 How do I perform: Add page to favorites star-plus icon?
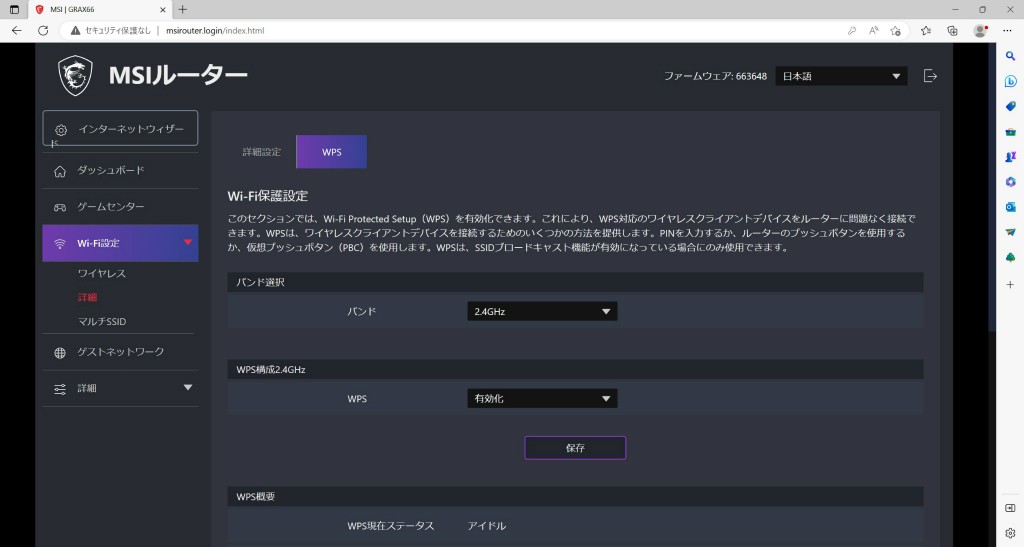pyautogui.click(x=895, y=31)
